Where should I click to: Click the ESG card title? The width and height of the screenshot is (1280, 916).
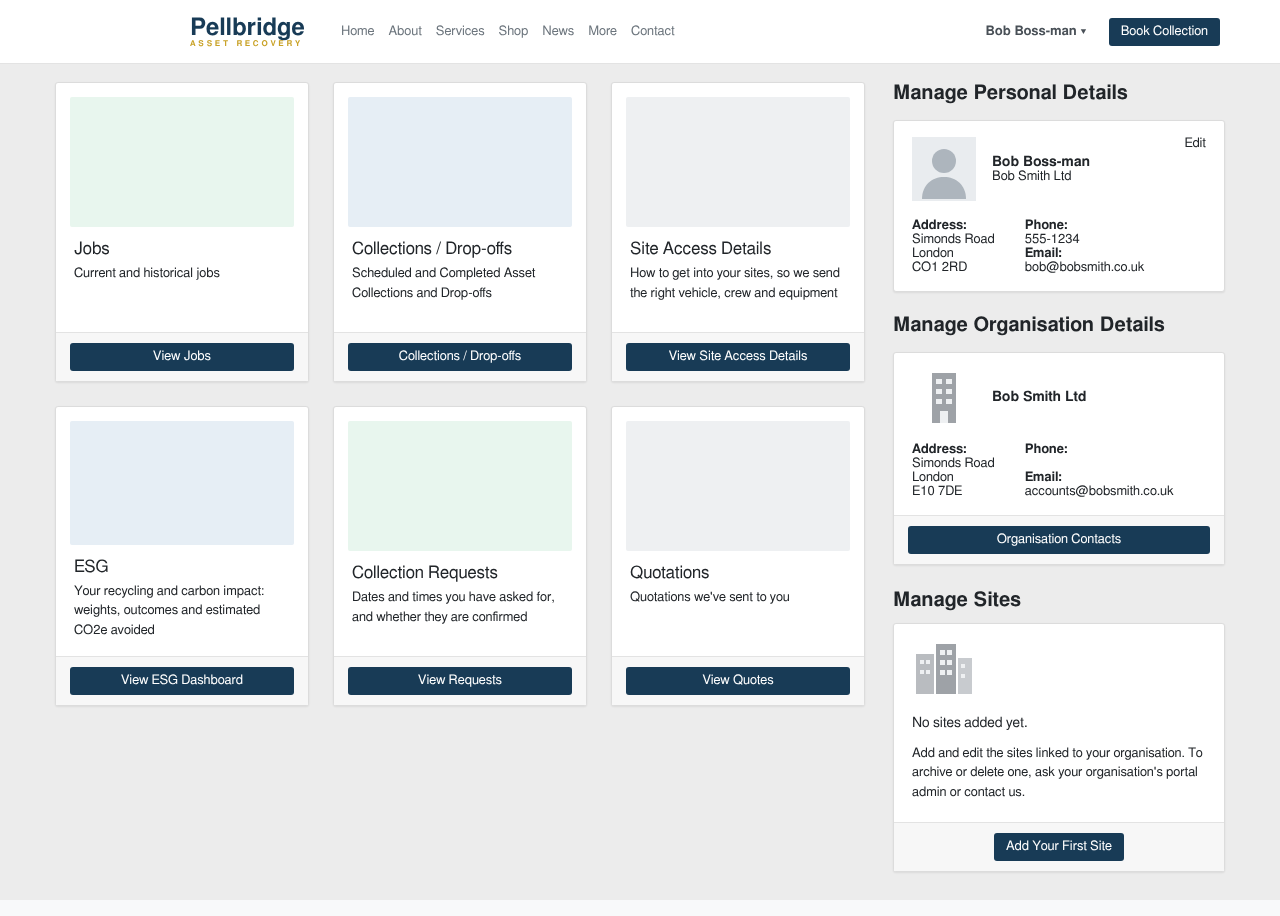(x=91, y=567)
